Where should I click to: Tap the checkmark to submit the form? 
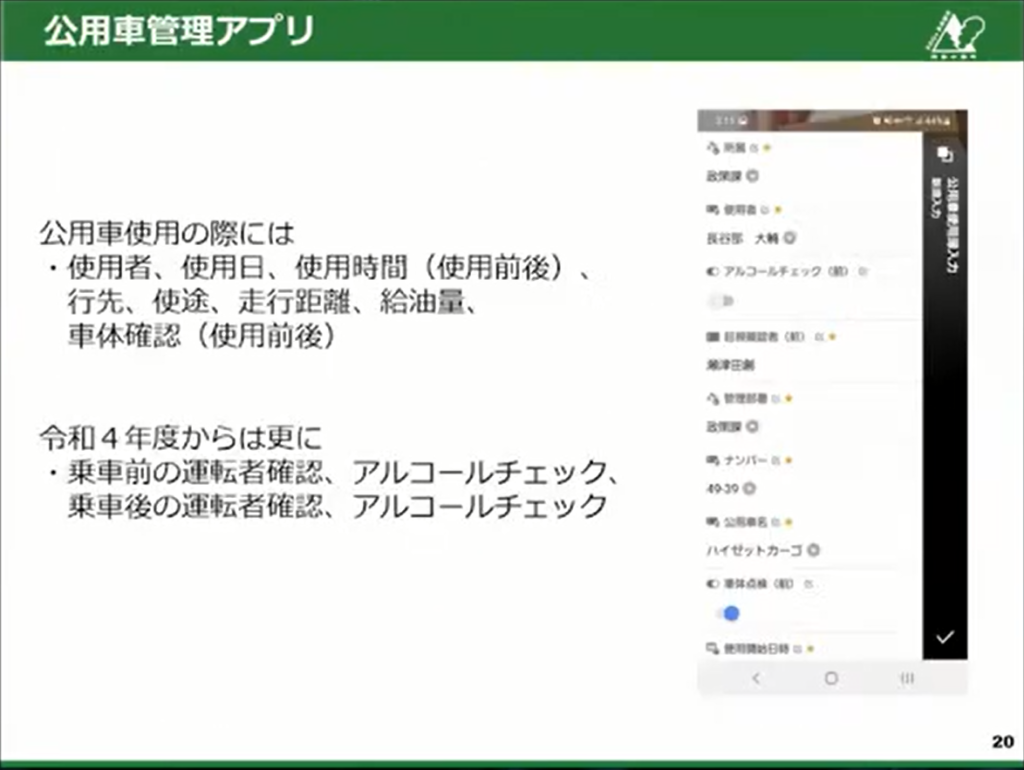point(945,637)
